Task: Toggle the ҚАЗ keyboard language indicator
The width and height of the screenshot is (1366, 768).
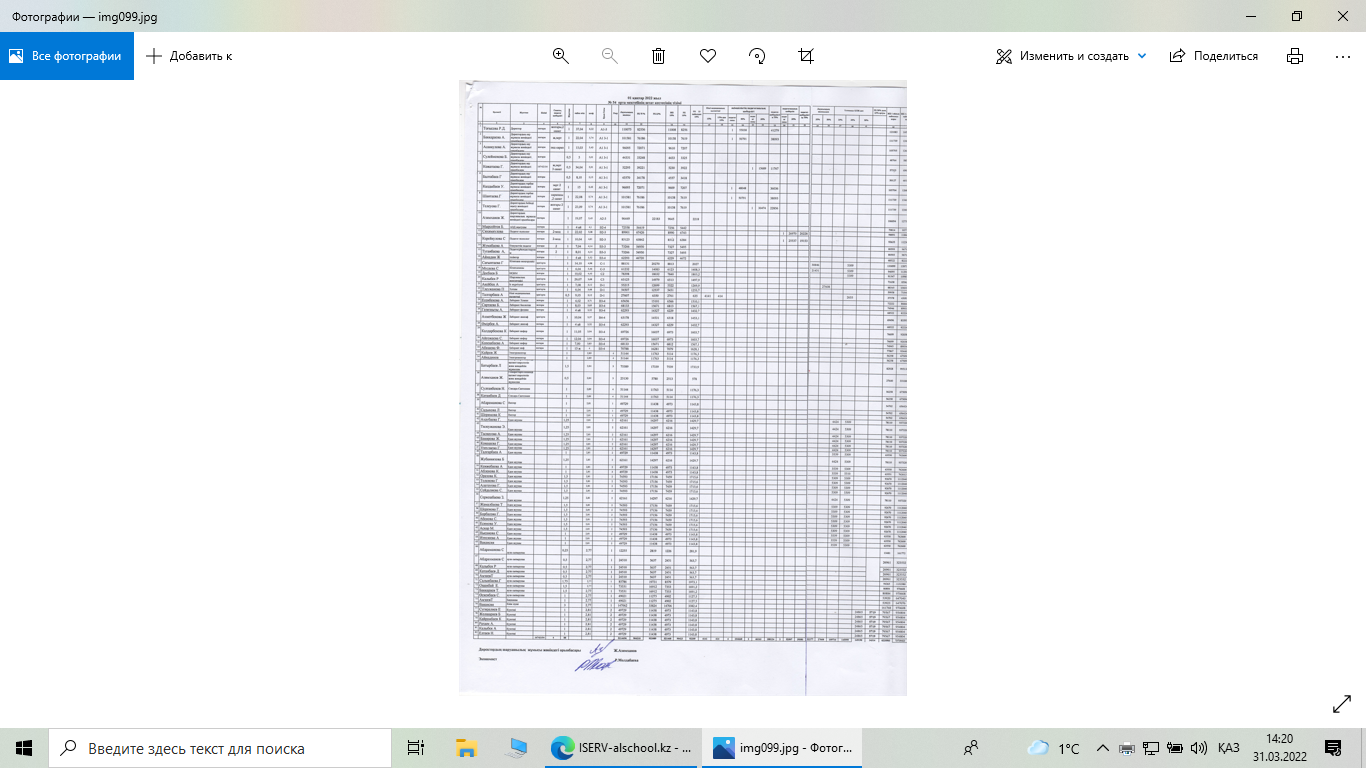Action: point(1229,748)
